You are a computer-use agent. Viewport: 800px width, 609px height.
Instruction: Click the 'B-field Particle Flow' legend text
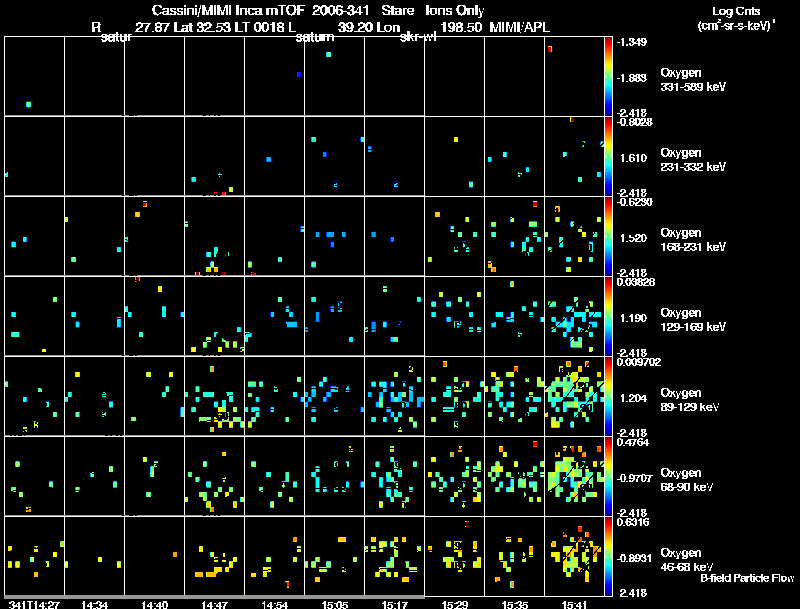[747, 578]
